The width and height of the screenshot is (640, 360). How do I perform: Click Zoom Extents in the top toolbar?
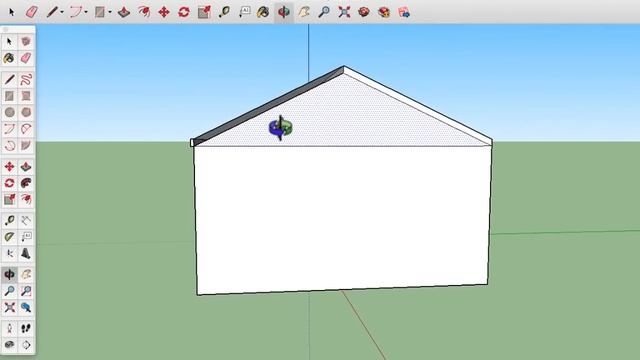click(x=344, y=12)
